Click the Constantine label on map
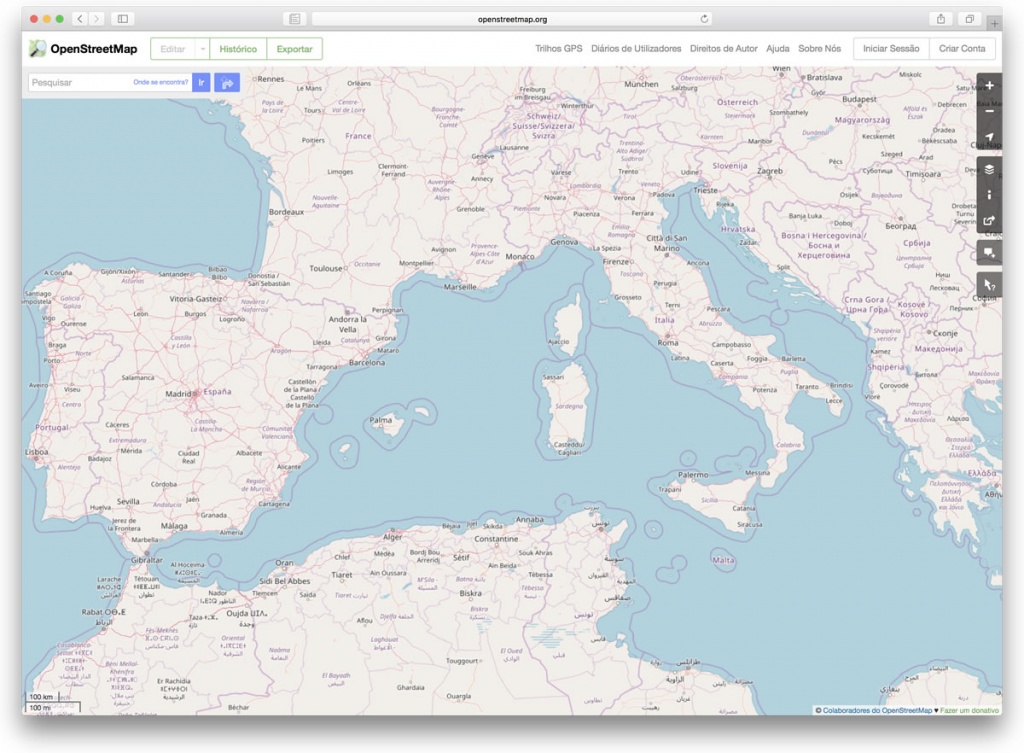 pyautogui.click(x=496, y=539)
